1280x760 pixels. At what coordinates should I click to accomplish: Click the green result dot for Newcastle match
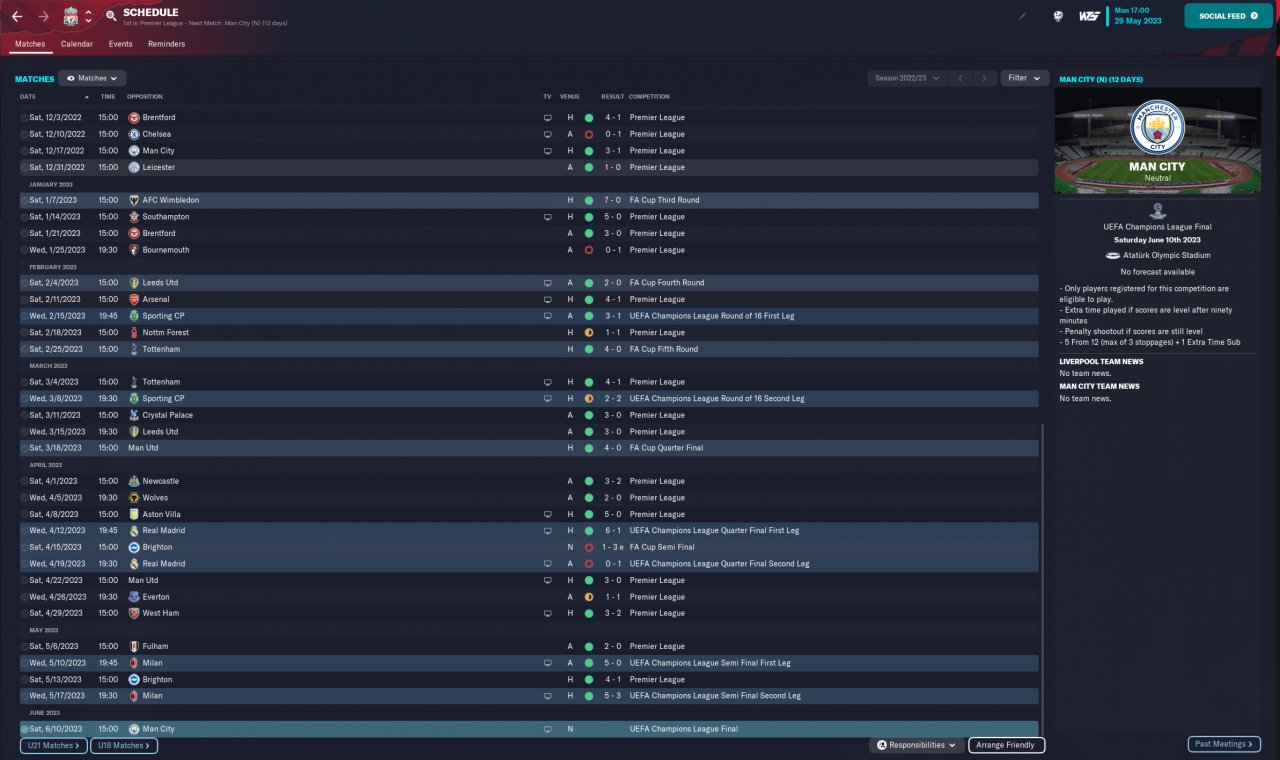[589, 481]
